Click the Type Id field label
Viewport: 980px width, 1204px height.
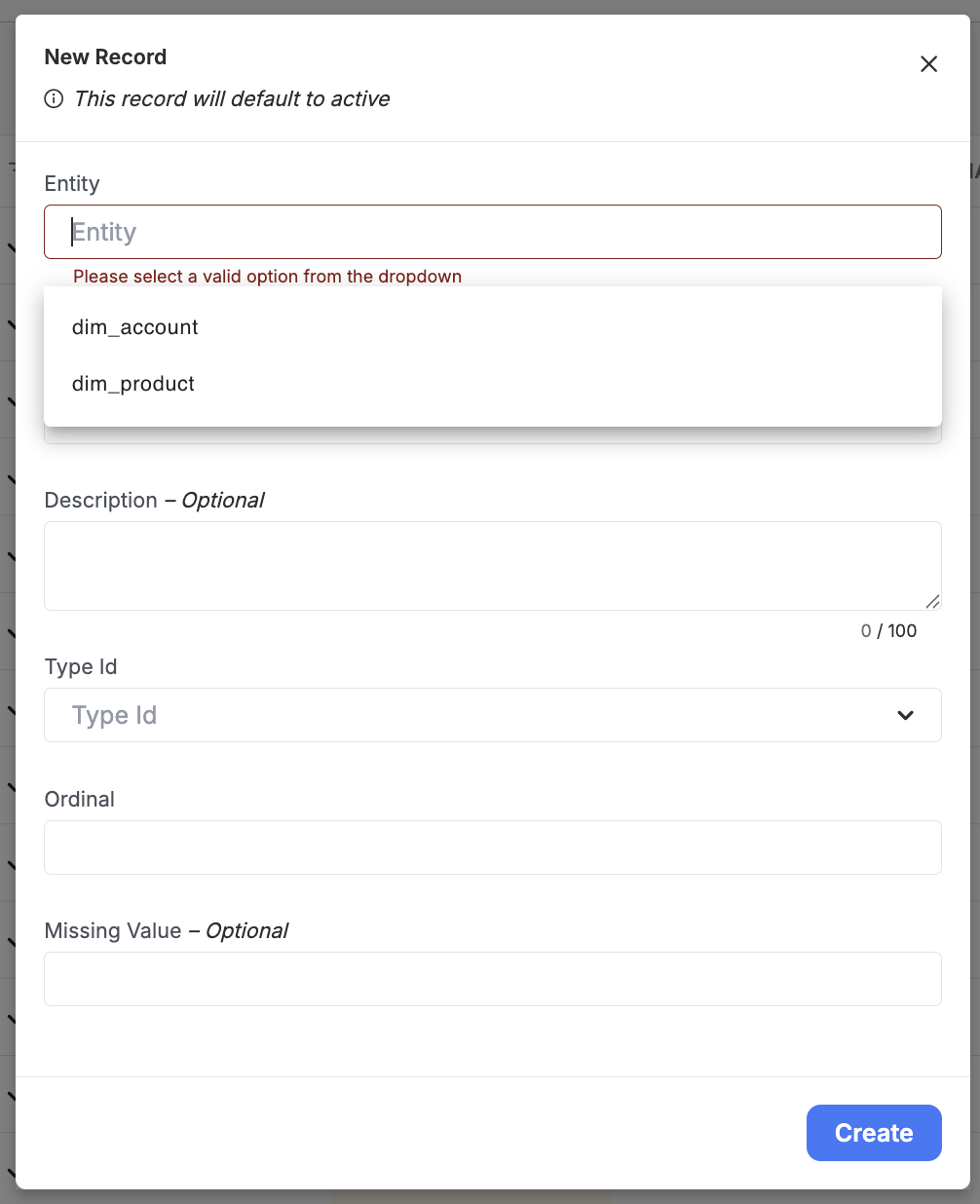click(x=81, y=667)
